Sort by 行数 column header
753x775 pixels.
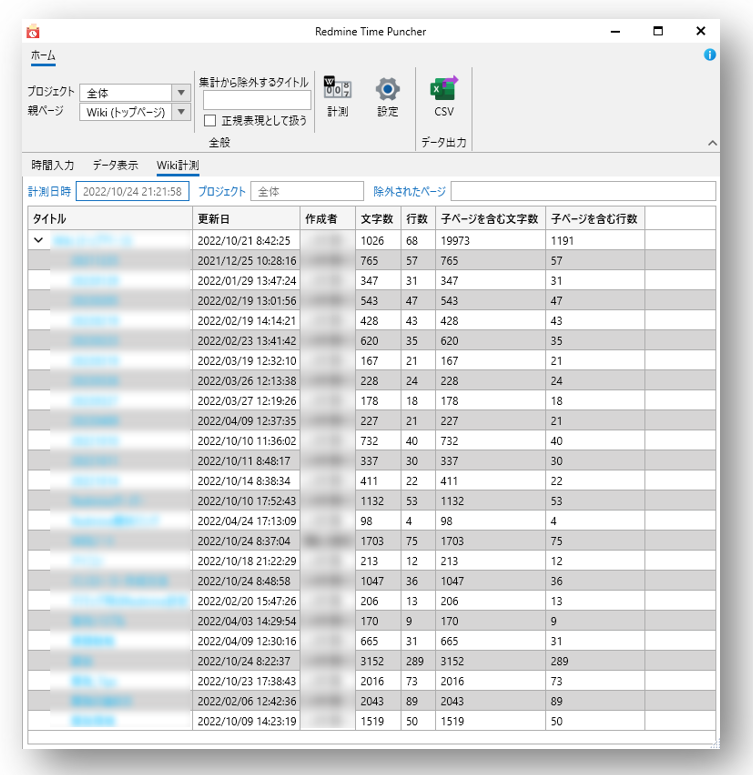pos(418,218)
